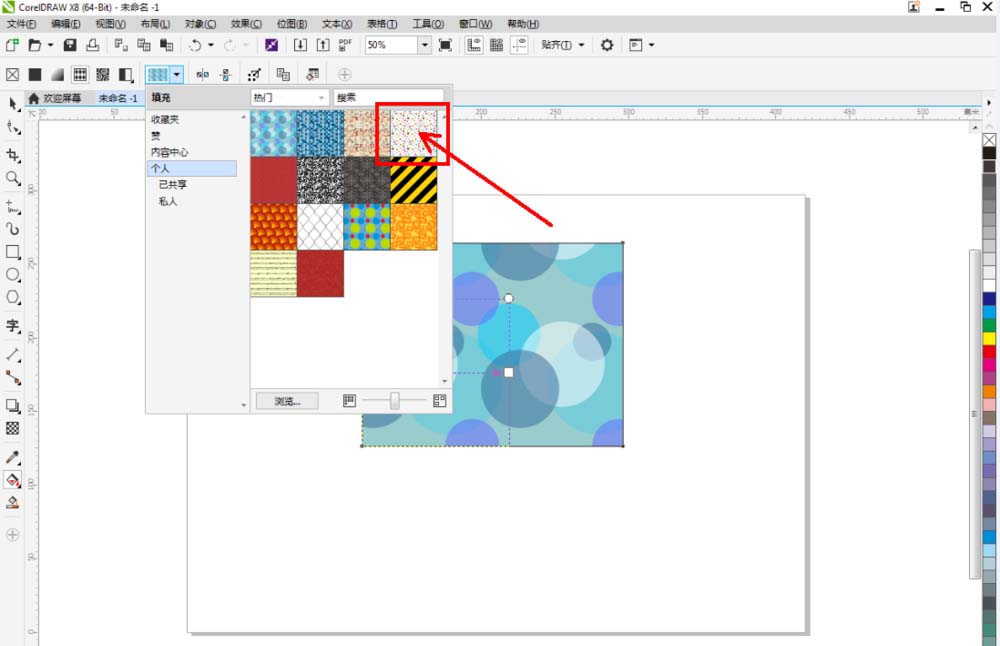Select the Crop tool in toolbox
The image size is (1000, 646).
[x=13, y=155]
